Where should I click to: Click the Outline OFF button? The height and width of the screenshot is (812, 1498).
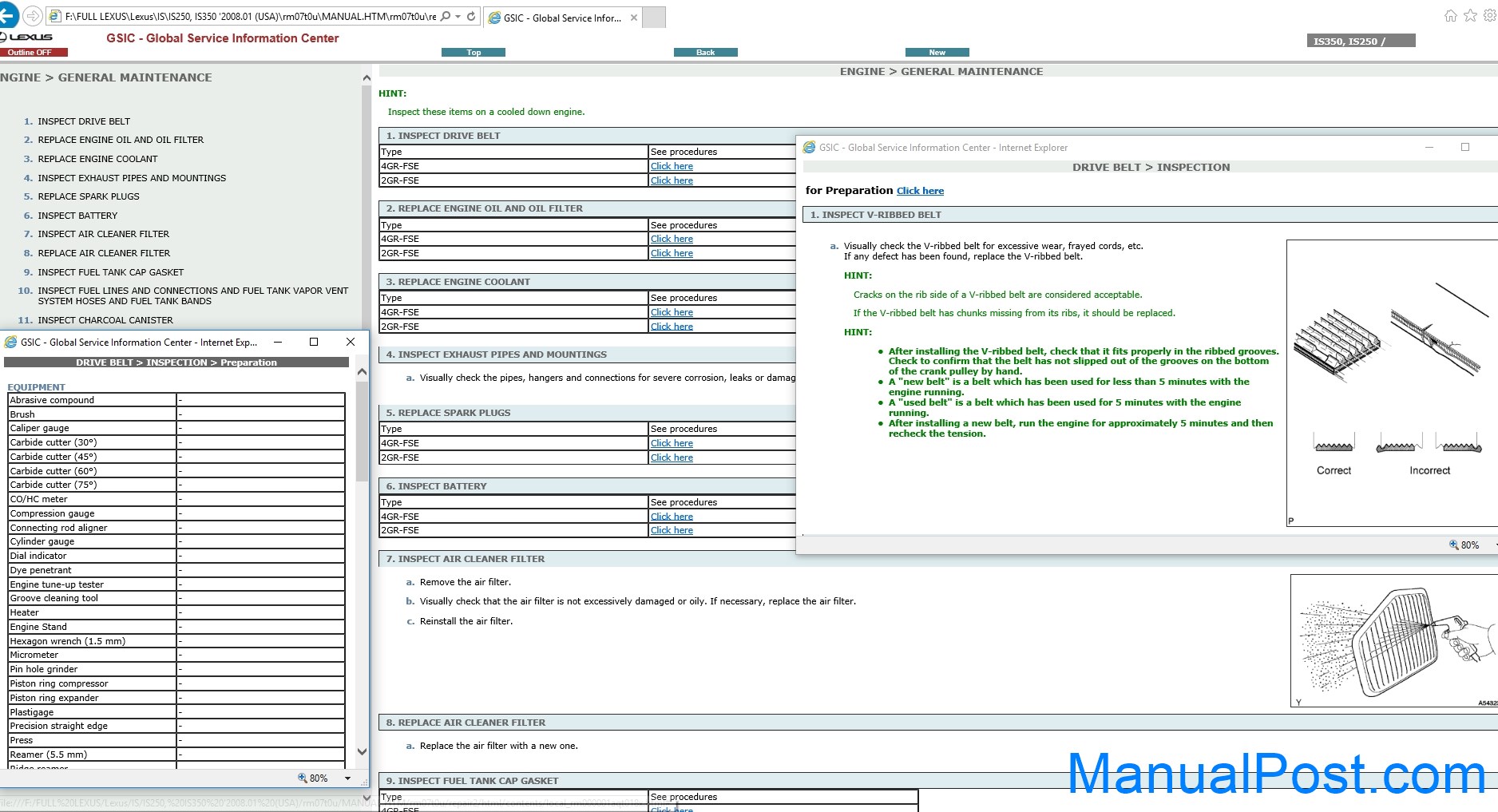[34, 53]
